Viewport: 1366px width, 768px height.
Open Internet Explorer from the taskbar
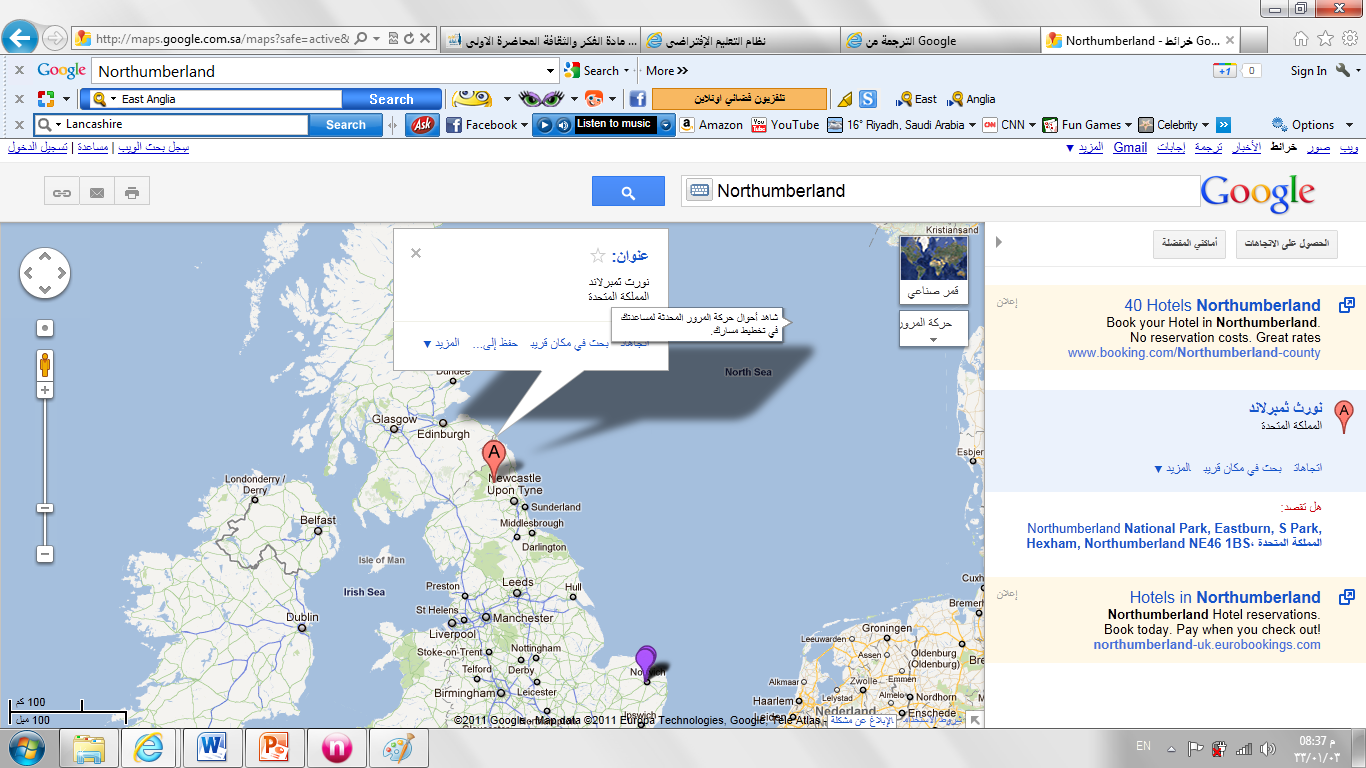[149, 748]
